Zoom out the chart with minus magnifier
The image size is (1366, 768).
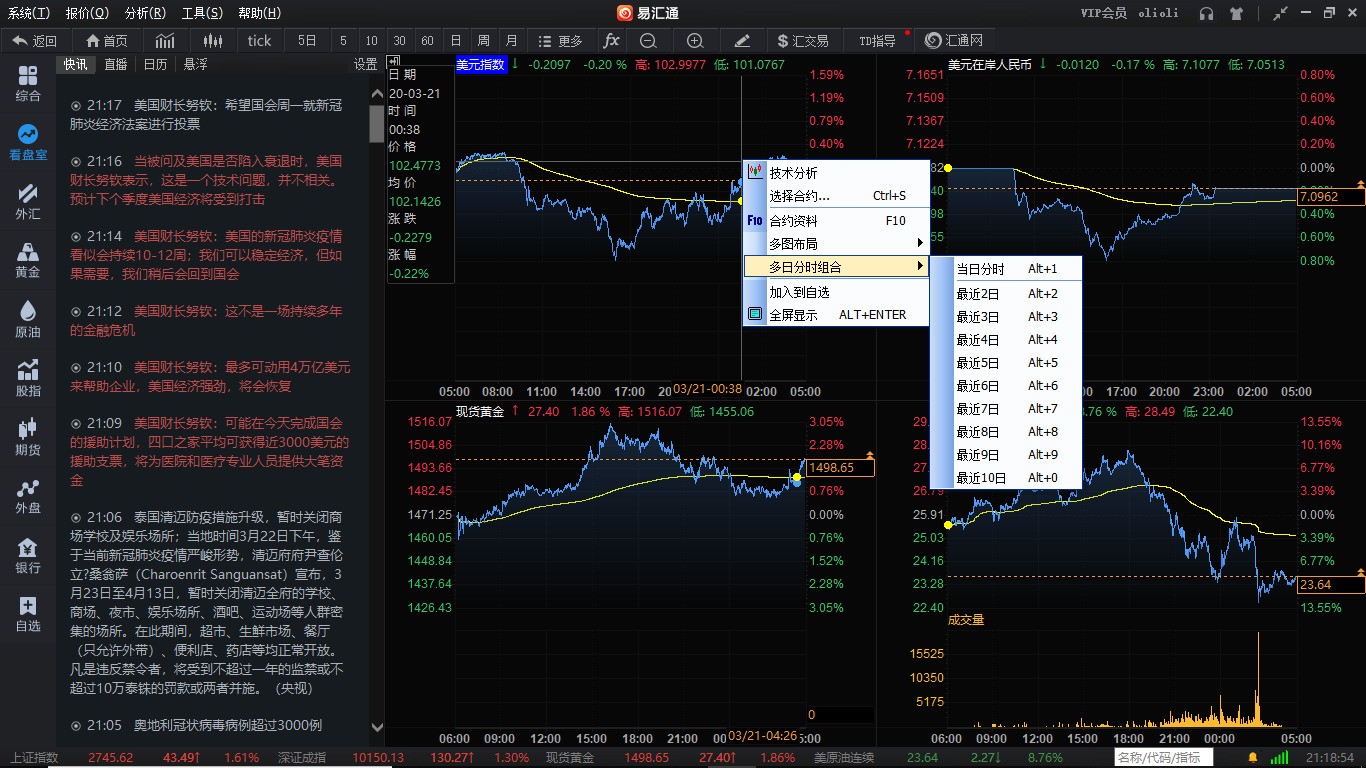tap(648, 41)
